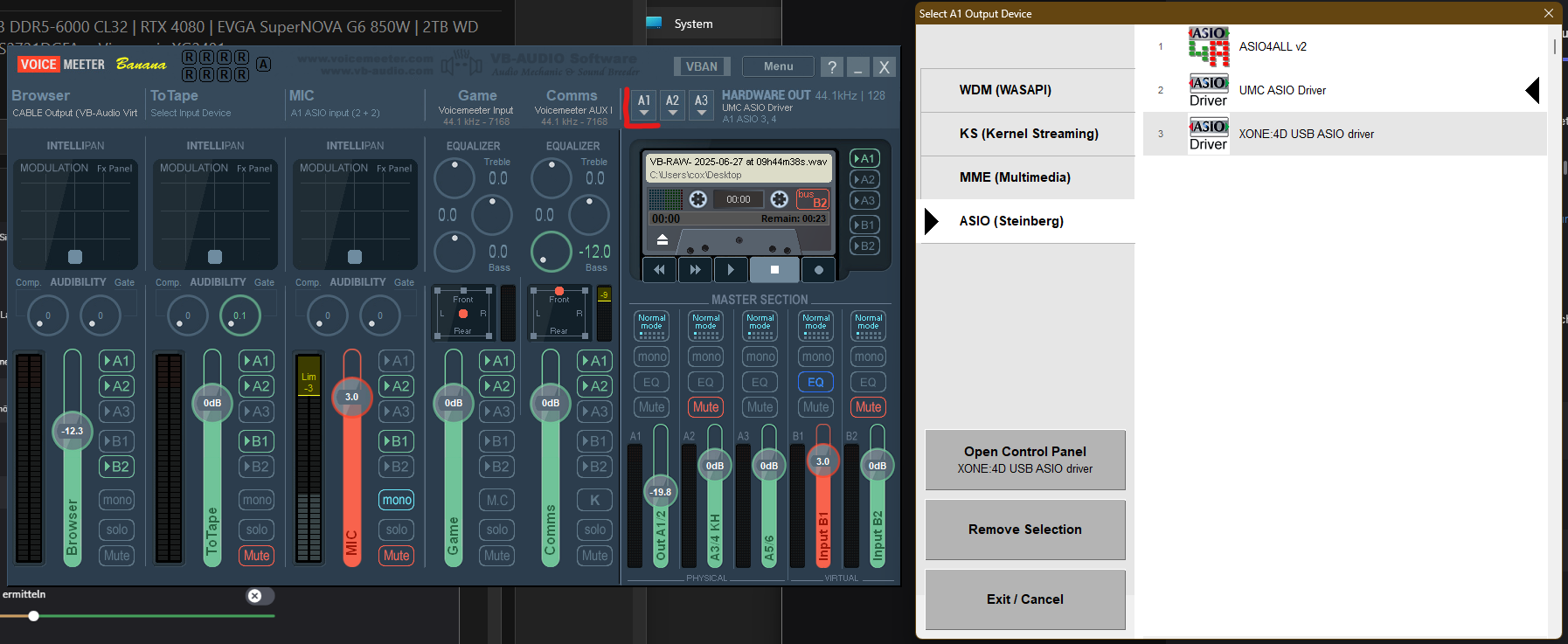The height and width of the screenshot is (644, 1568).
Task: Fast forward the cassette recorder
Action: pyautogui.click(x=695, y=270)
